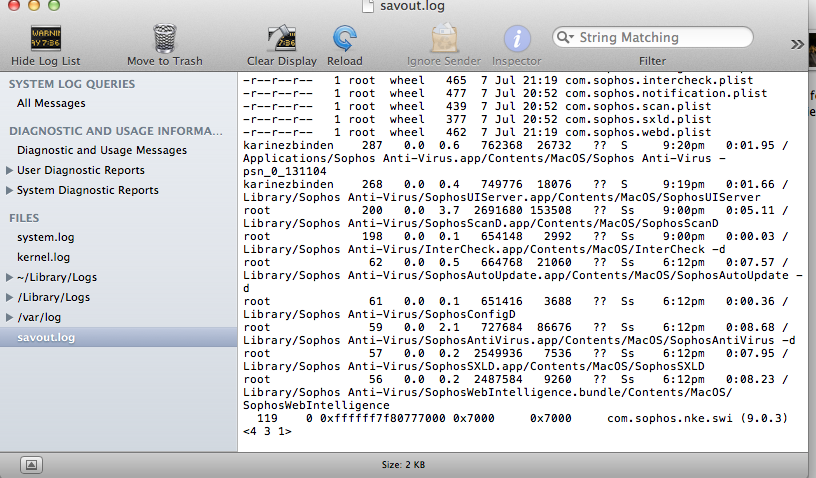Click the Size: 2 KB status text
This screenshot has width=816, height=478.
pos(403,464)
